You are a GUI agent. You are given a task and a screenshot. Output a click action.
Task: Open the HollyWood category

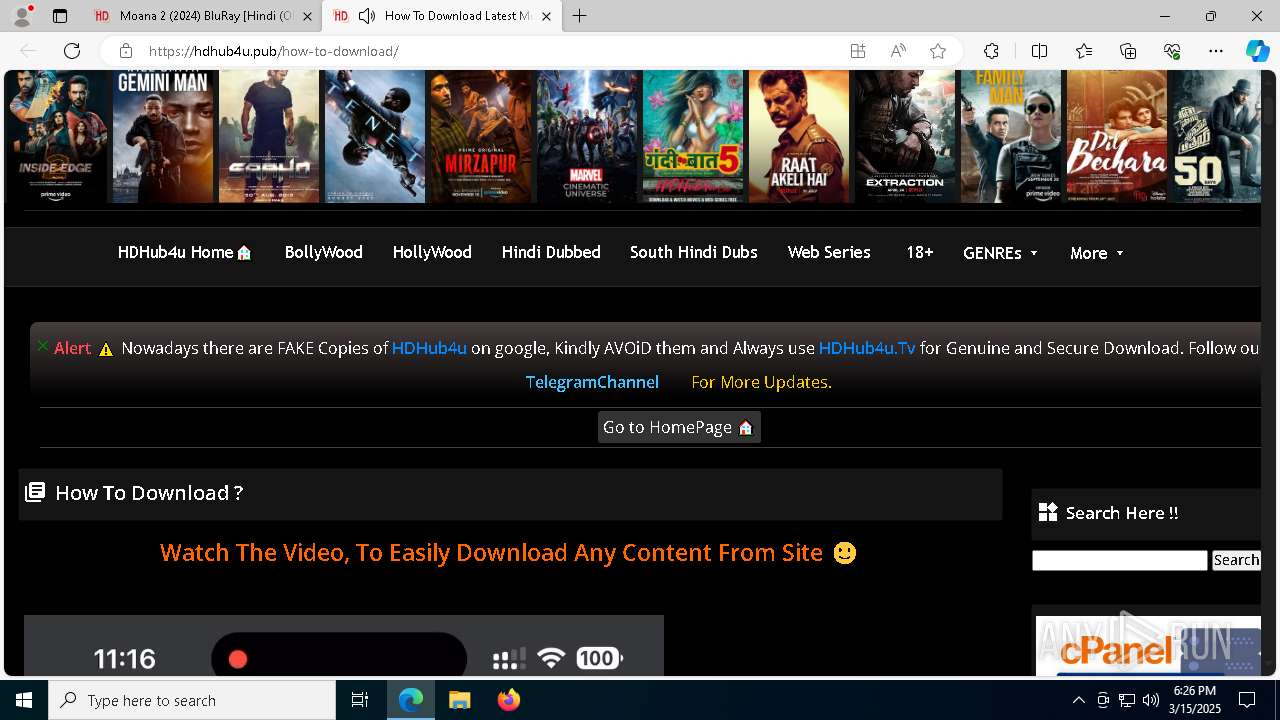pos(432,252)
